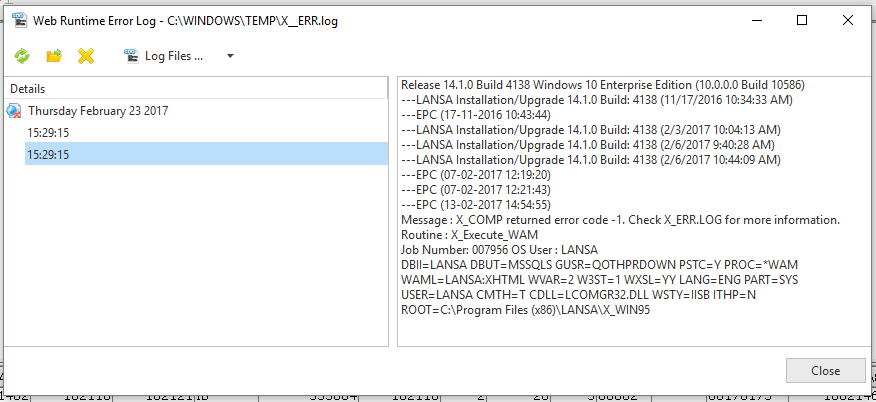Minimize the error log window
The image size is (876, 402).
755,20
